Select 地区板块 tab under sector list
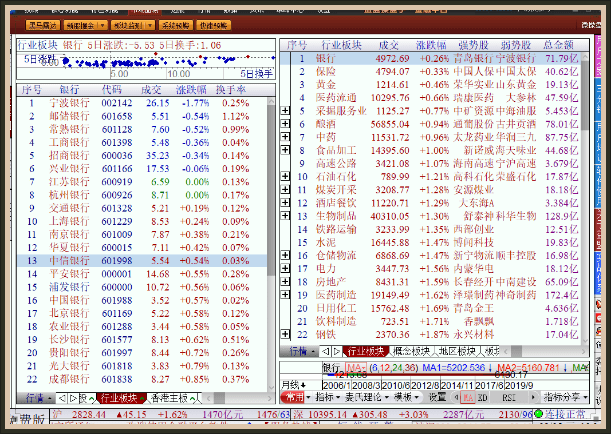This screenshot has width=611, height=434. (x=457, y=351)
